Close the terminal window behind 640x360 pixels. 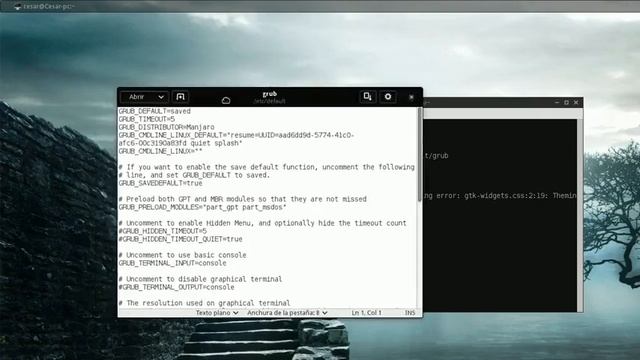(576, 102)
